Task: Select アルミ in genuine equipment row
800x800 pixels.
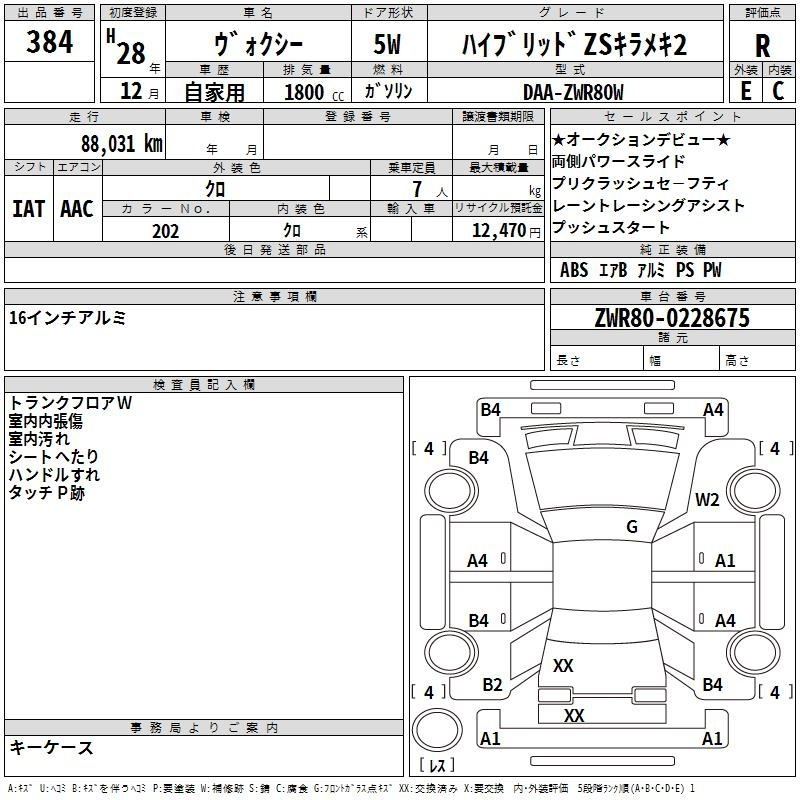Action: (x=652, y=269)
